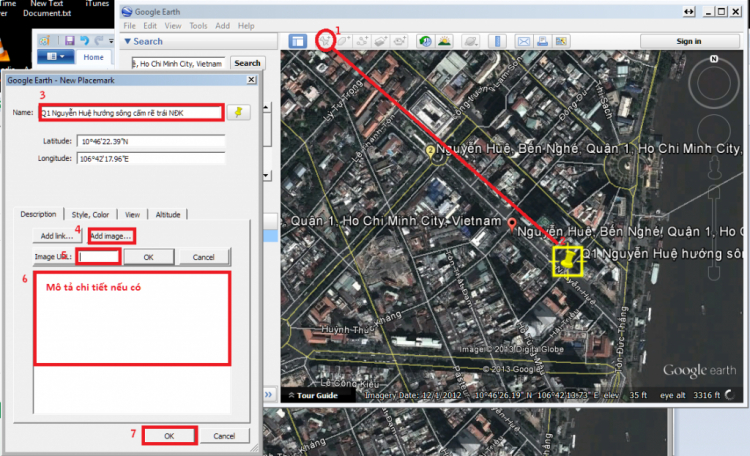Click into the Image URL input field
Viewport: 750px width, 456px height.
(x=99, y=257)
